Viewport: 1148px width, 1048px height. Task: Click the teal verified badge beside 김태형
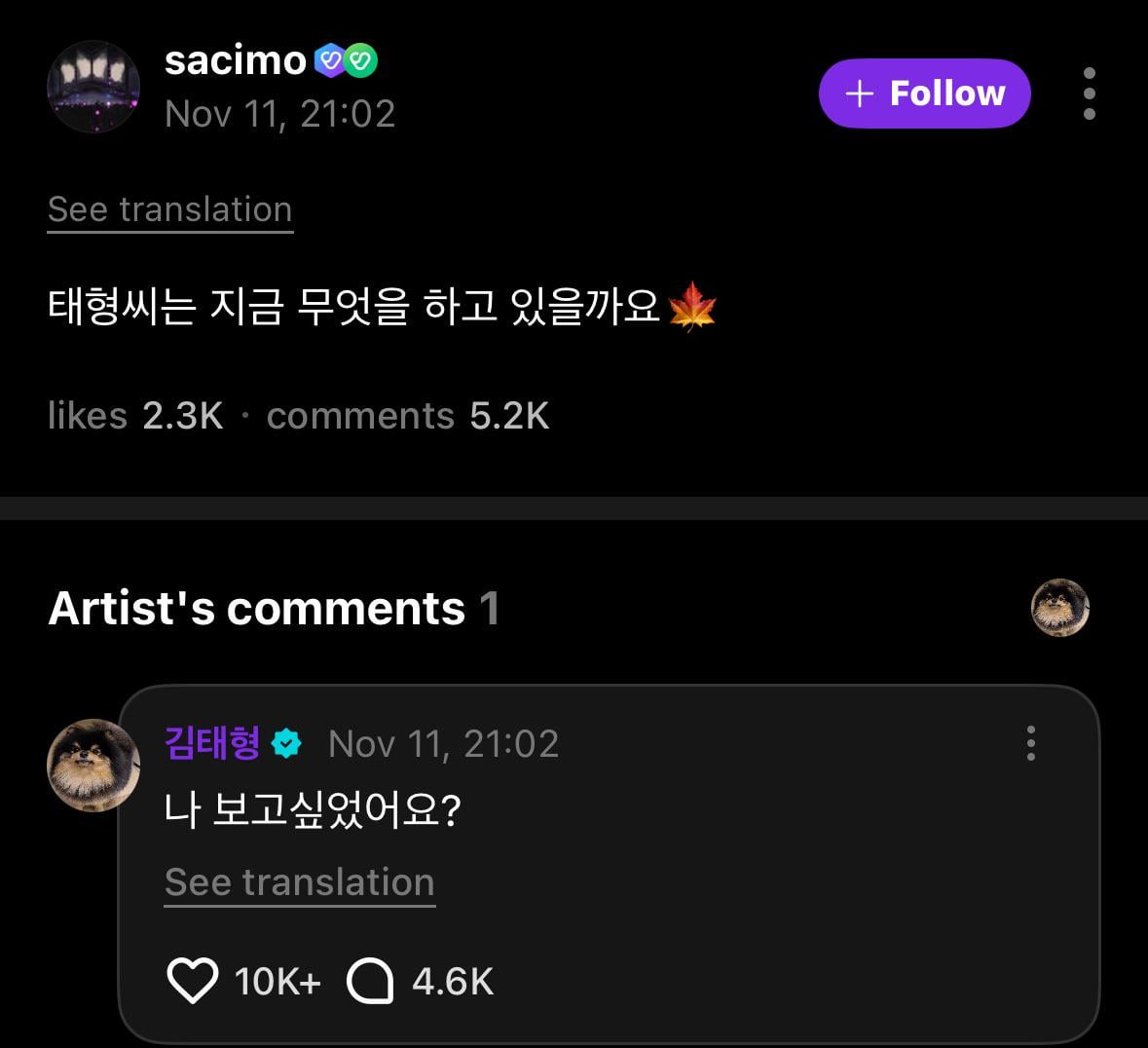coord(286,744)
